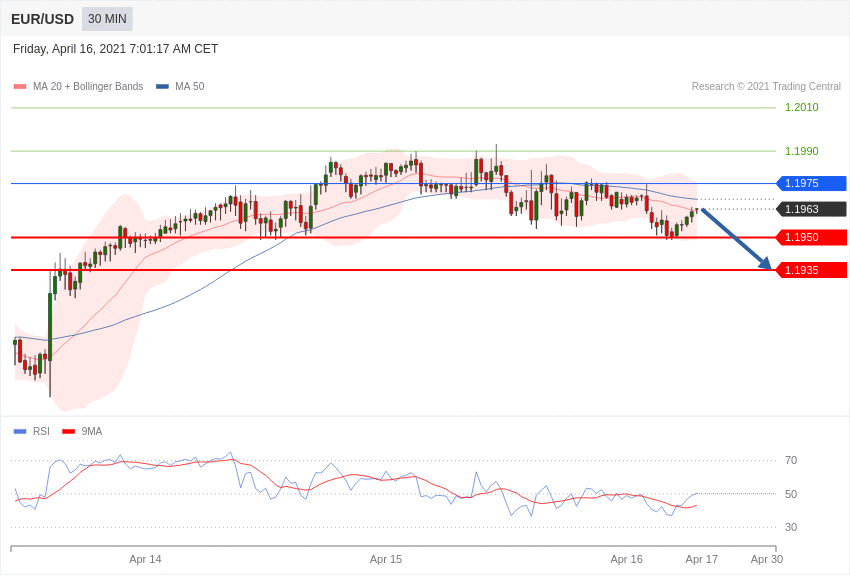Click the EUR/USD pair title

pos(42,20)
